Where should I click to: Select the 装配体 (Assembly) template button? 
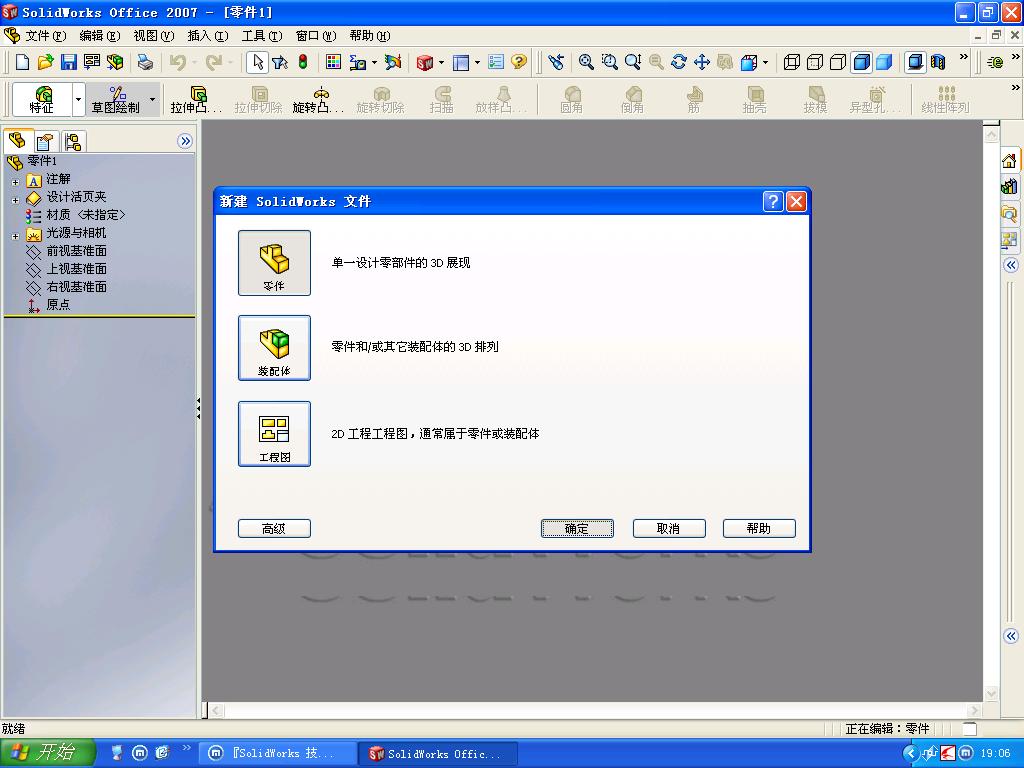tap(274, 347)
